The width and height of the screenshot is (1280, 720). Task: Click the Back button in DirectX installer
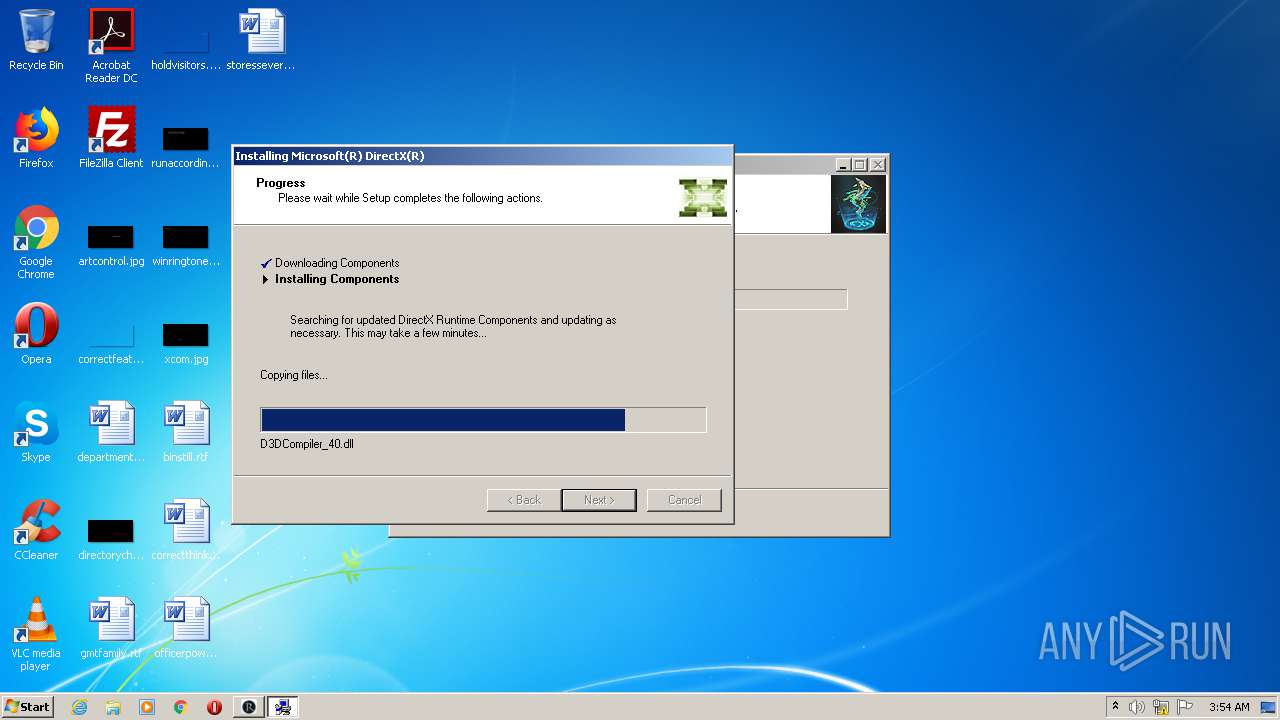click(523, 500)
